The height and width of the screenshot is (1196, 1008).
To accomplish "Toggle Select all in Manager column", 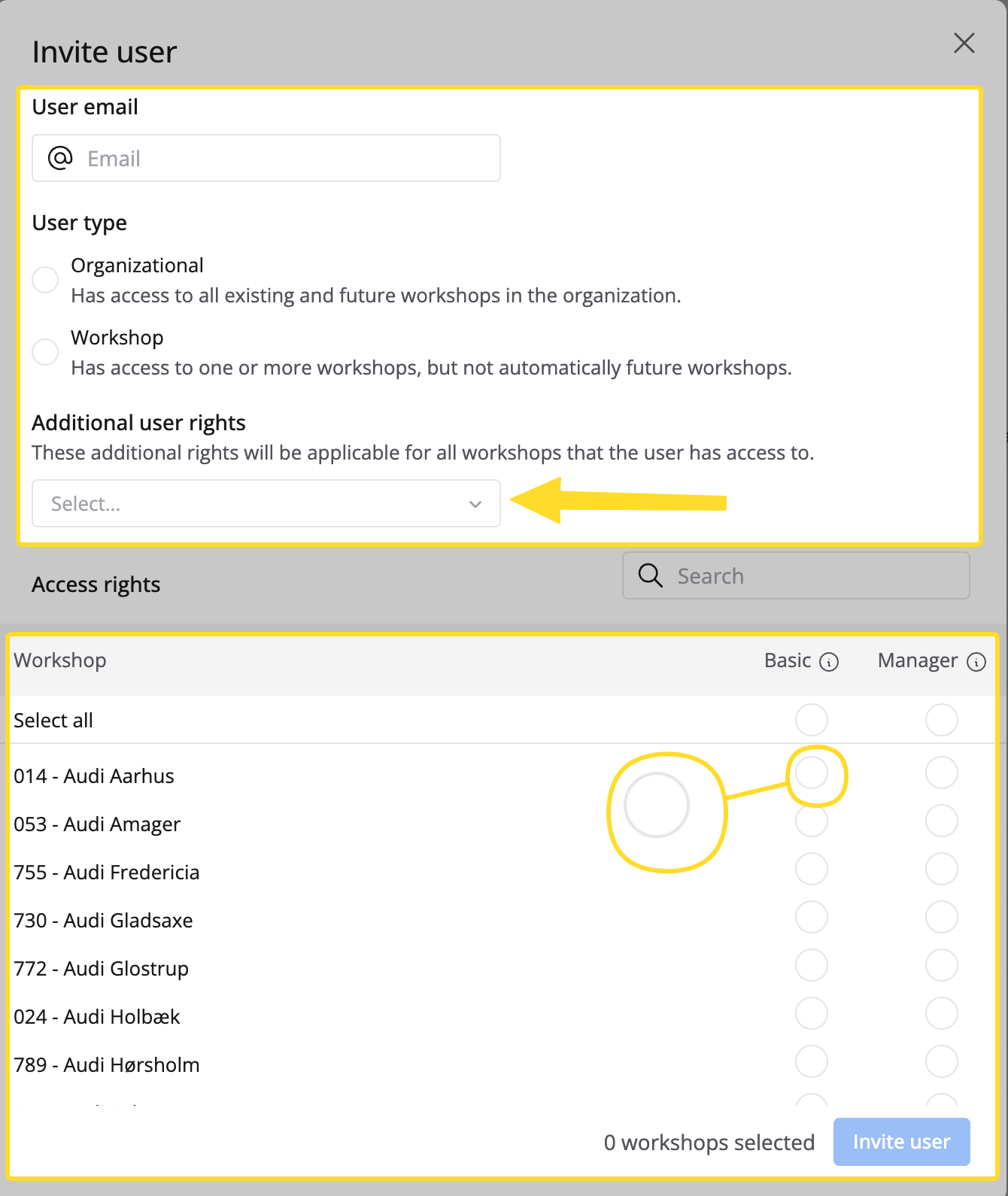I will pos(942,720).
